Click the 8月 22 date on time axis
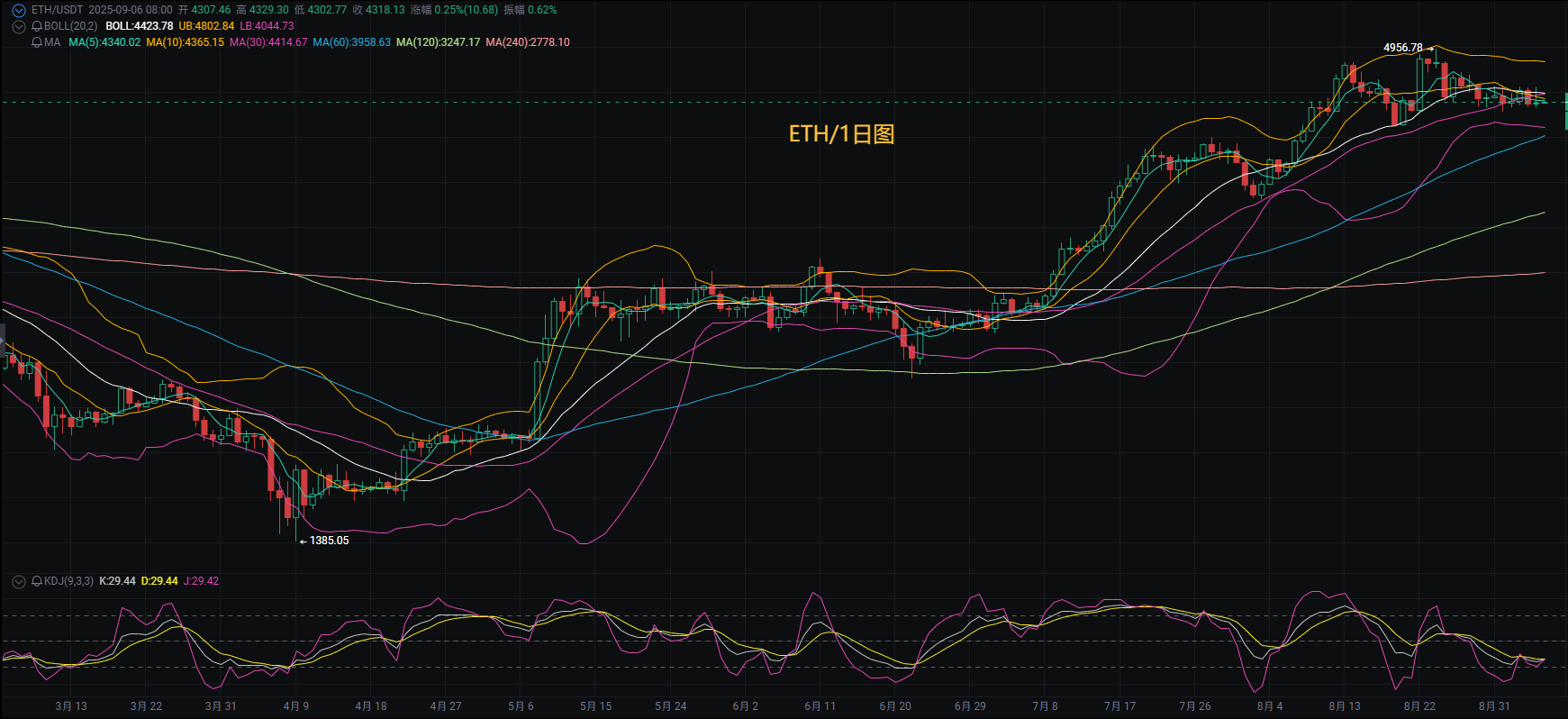1568x719 pixels. coord(1419,706)
